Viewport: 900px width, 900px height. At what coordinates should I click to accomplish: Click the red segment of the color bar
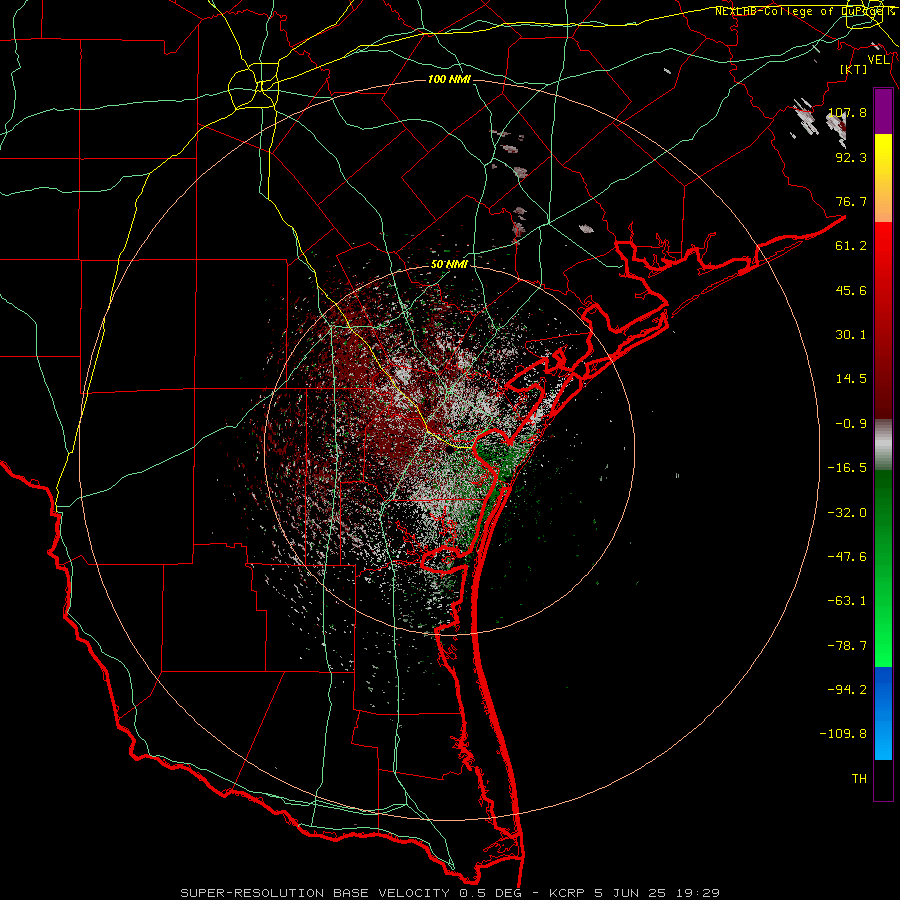(883, 320)
